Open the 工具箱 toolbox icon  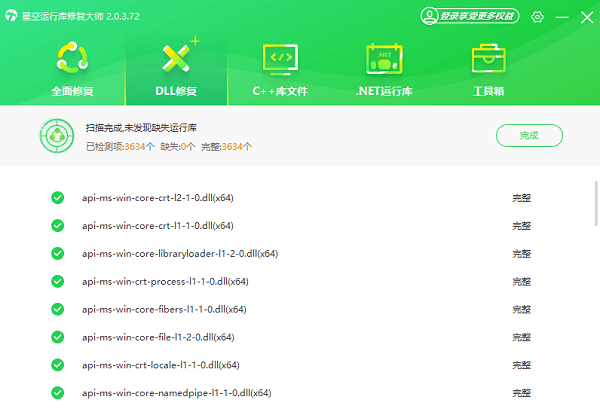click(489, 58)
